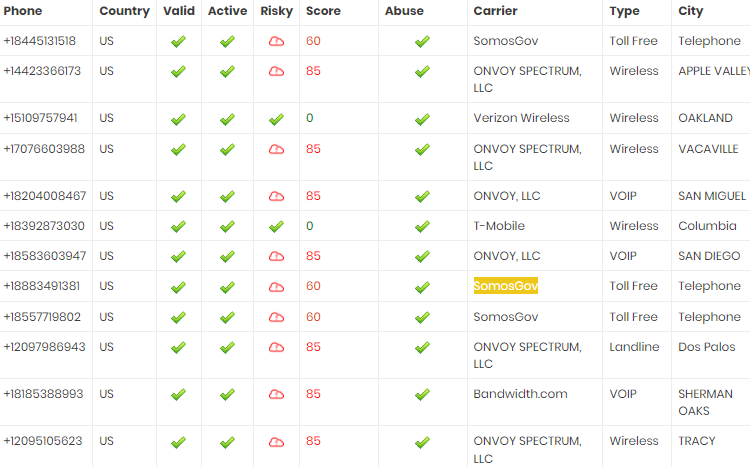The width and height of the screenshot is (750, 467).
Task: Click phone number +15109757941
Action: 40,118
